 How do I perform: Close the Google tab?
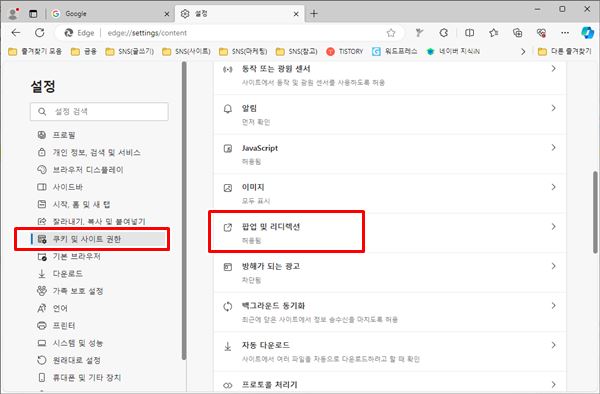[167, 14]
